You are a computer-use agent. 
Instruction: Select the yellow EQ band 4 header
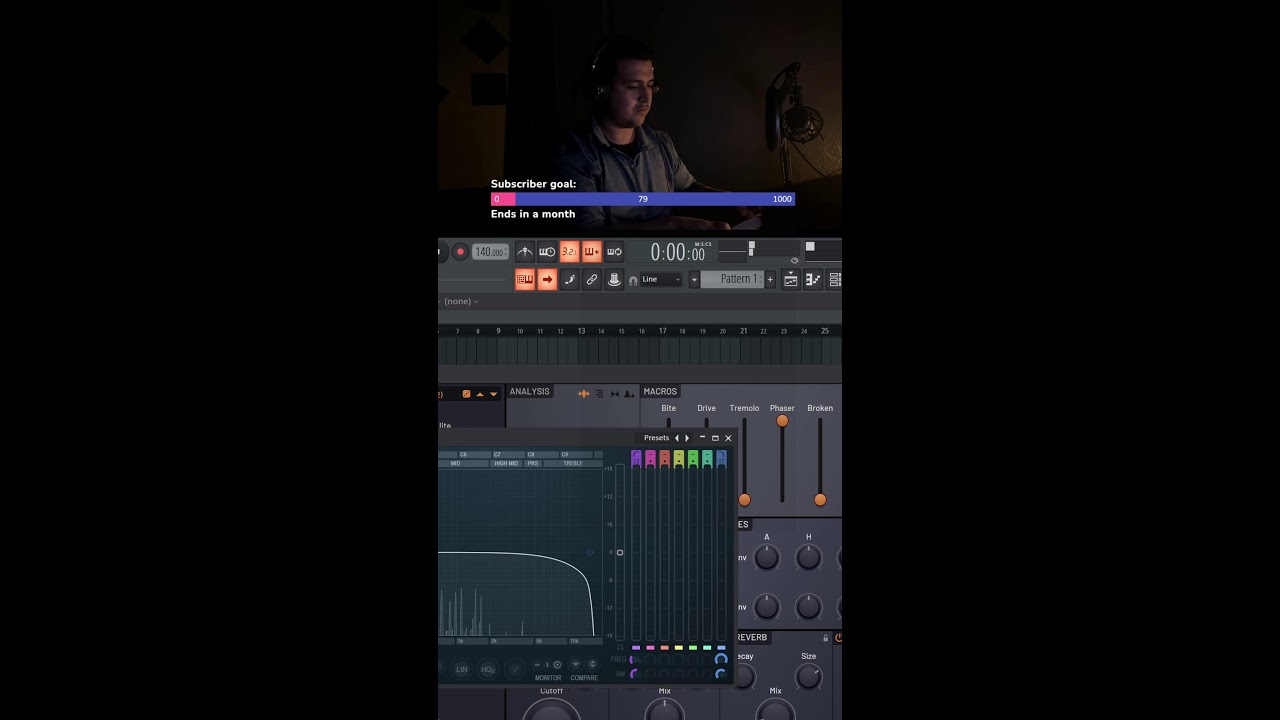click(x=679, y=459)
